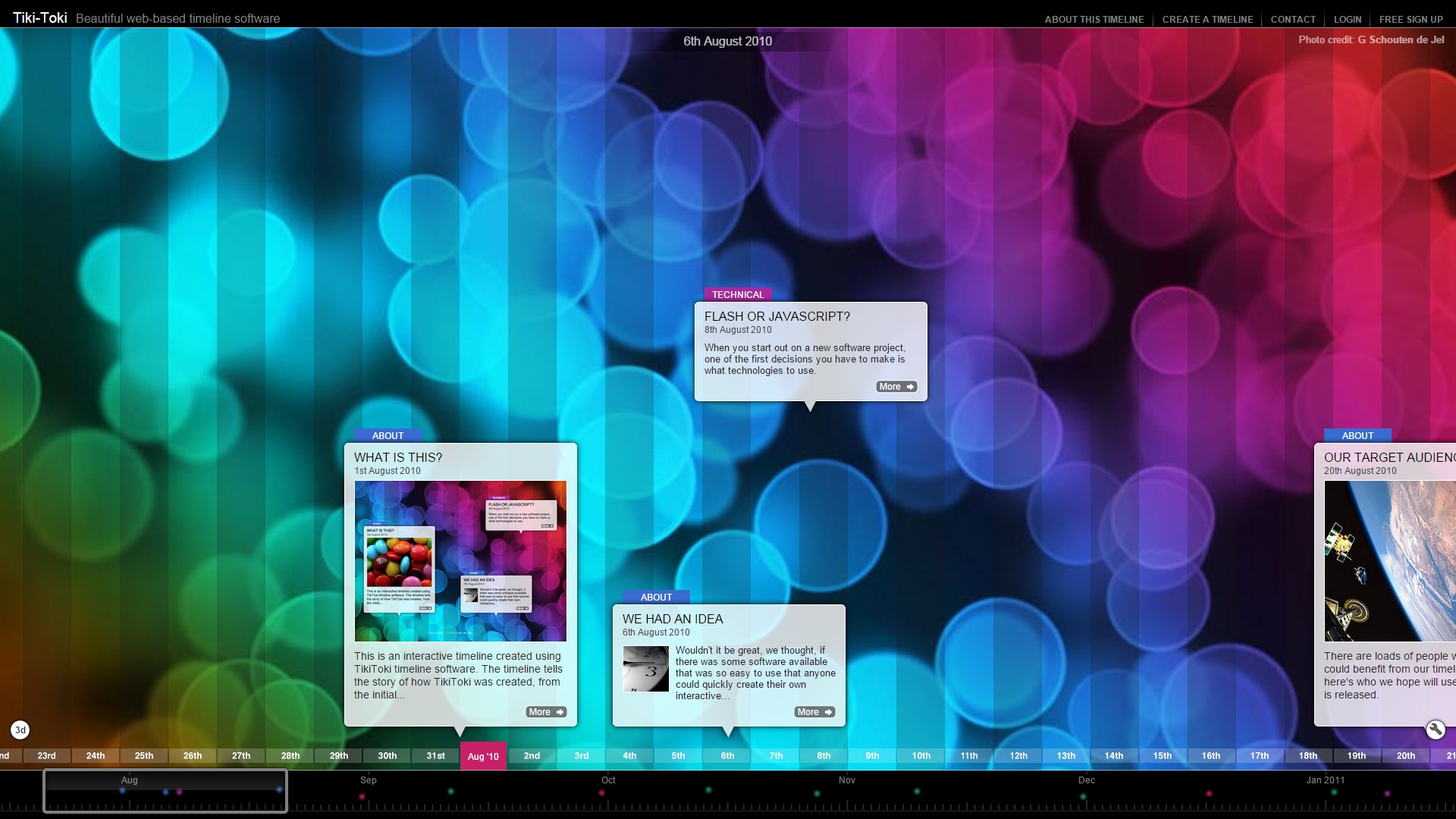1456x819 pixels.
Task: Select the Aug '10 marker on date bar
Action: (483, 756)
